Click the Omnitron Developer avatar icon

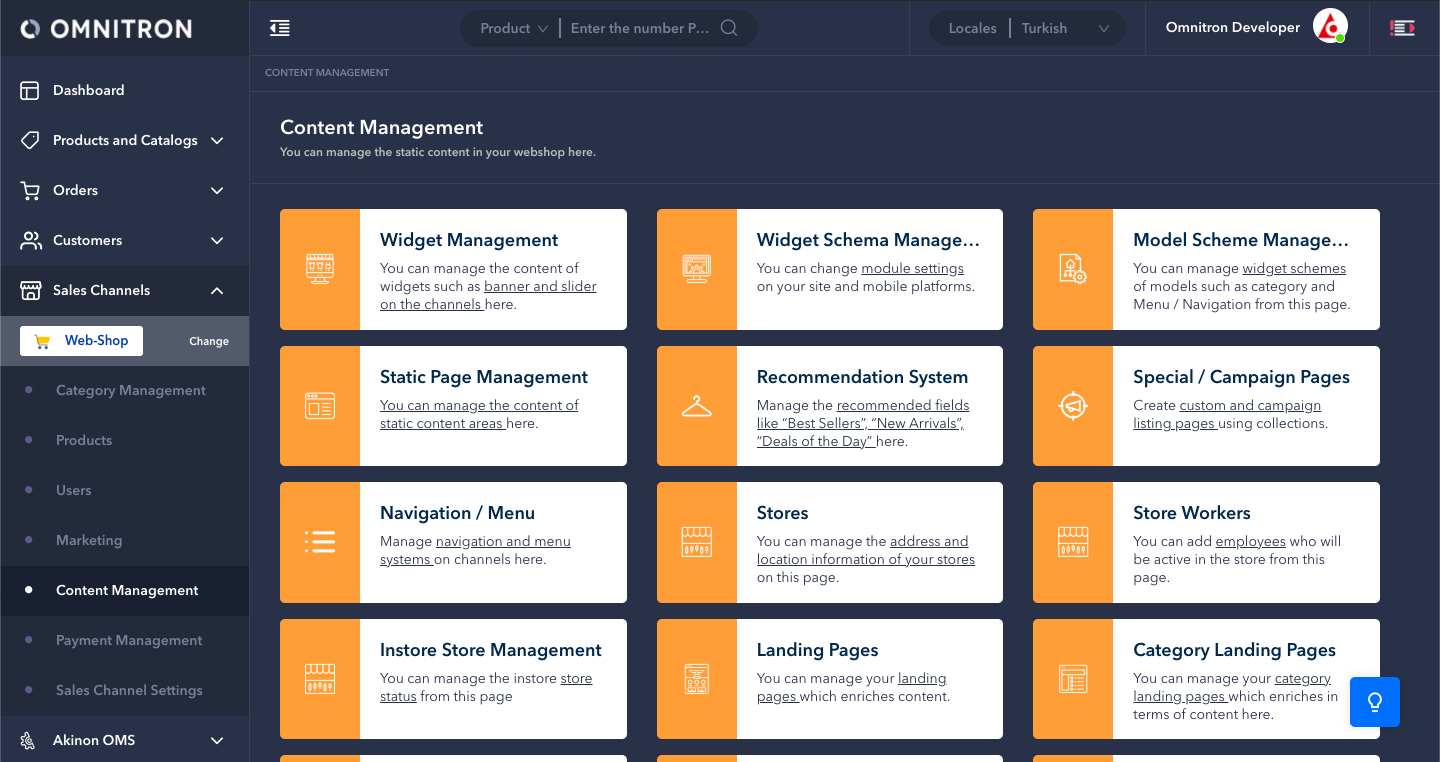pos(1330,27)
